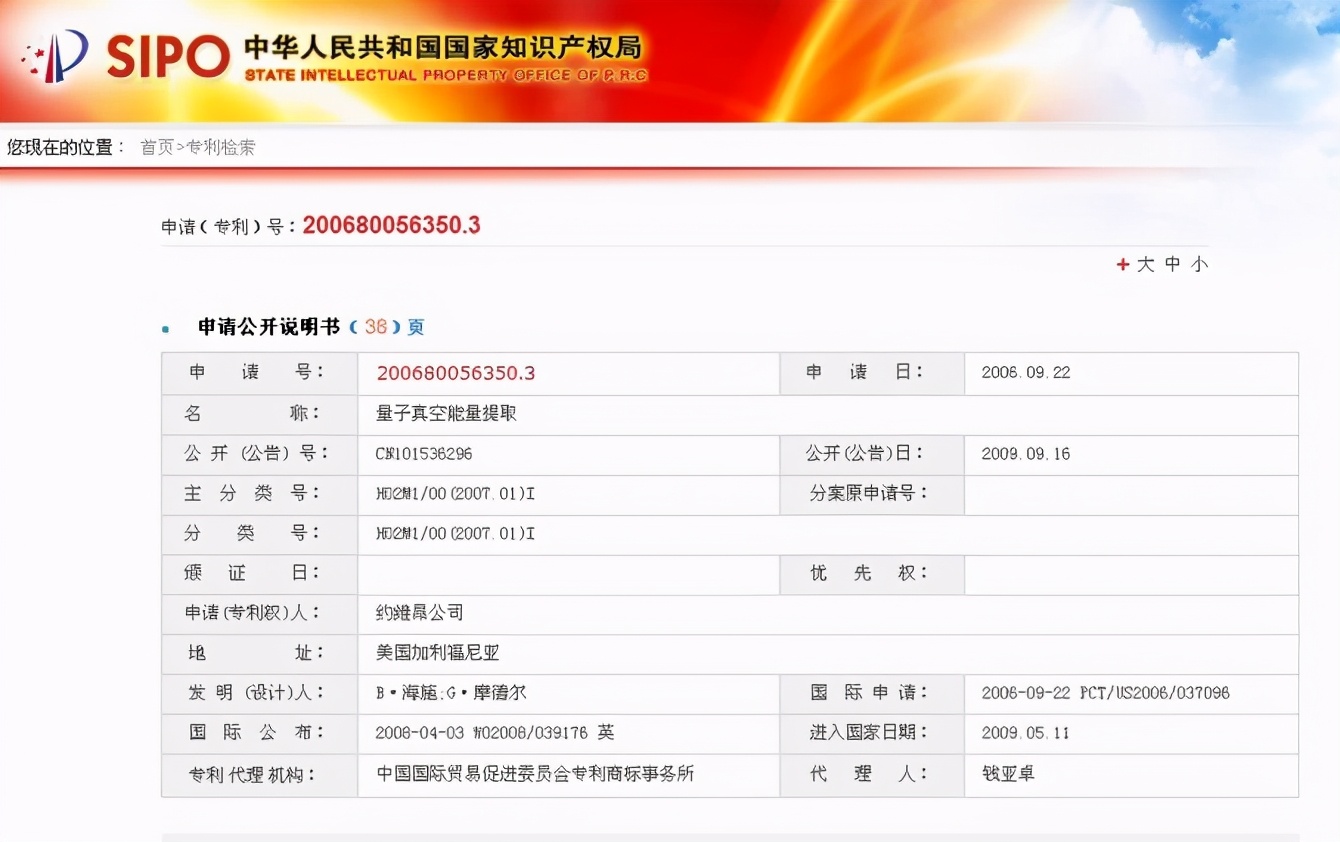This screenshot has width=1340, height=842.
Task: Click the applicant name 约维昂公司
Action: pyautogui.click(x=419, y=613)
